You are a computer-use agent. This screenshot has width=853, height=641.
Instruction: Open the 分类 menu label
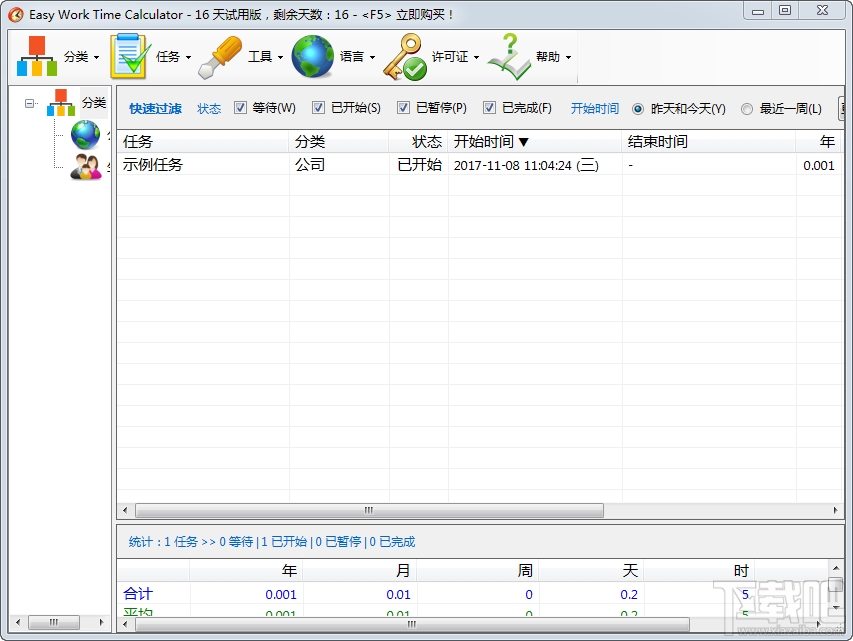(76, 57)
